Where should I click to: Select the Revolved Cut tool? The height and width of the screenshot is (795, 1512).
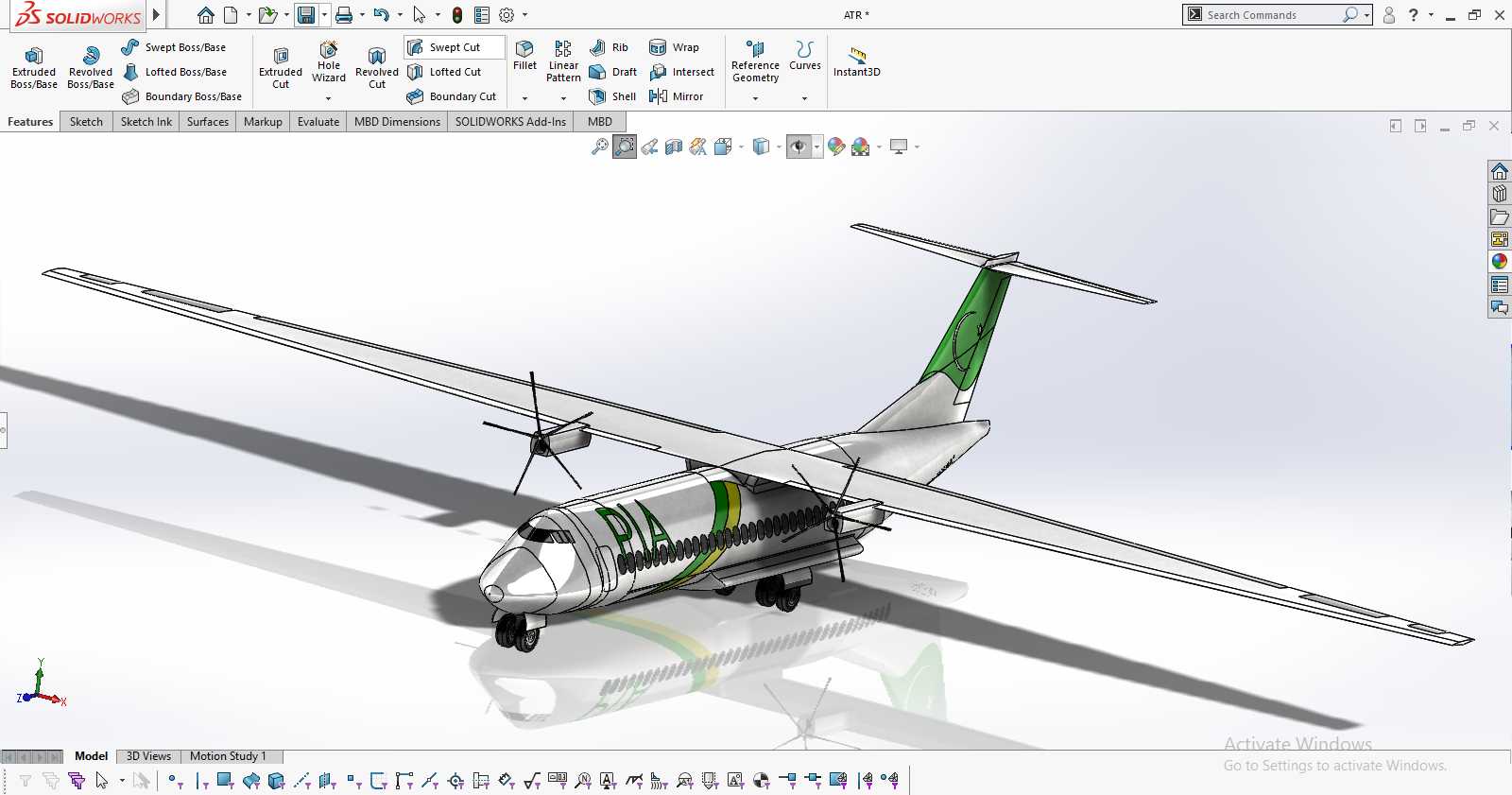pos(377,67)
